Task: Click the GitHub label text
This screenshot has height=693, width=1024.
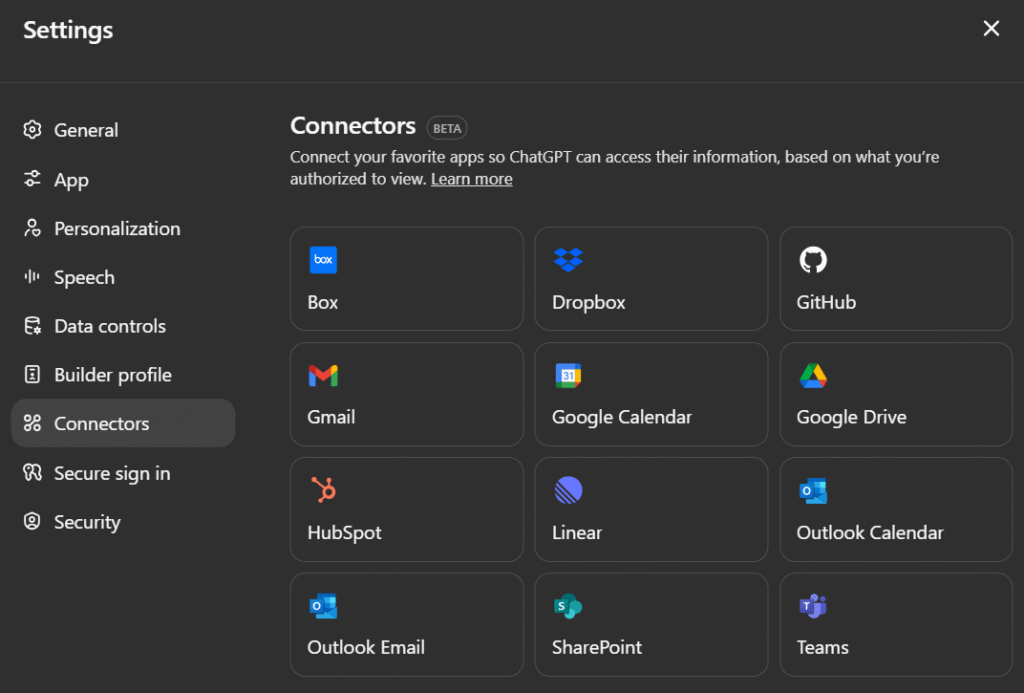Action: [826, 302]
